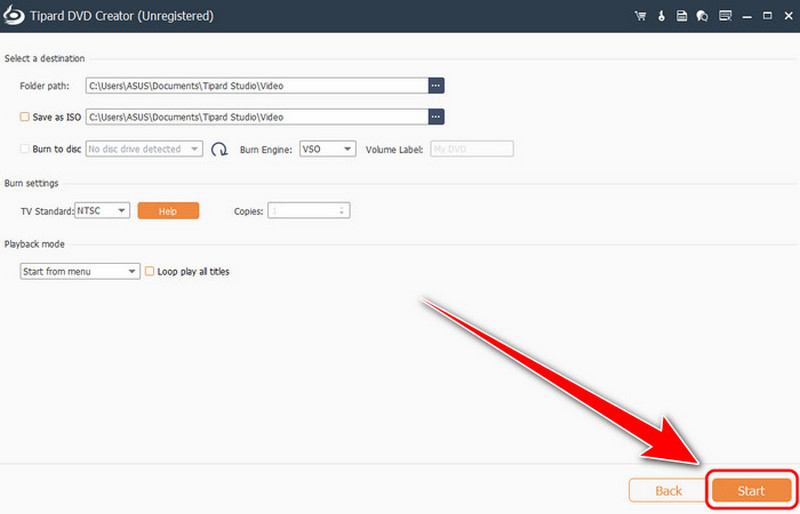The width and height of the screenshot is (800, 514).
Task: Open the feedback chat icon
Action: pyautogui.click(x=702, y=16)
